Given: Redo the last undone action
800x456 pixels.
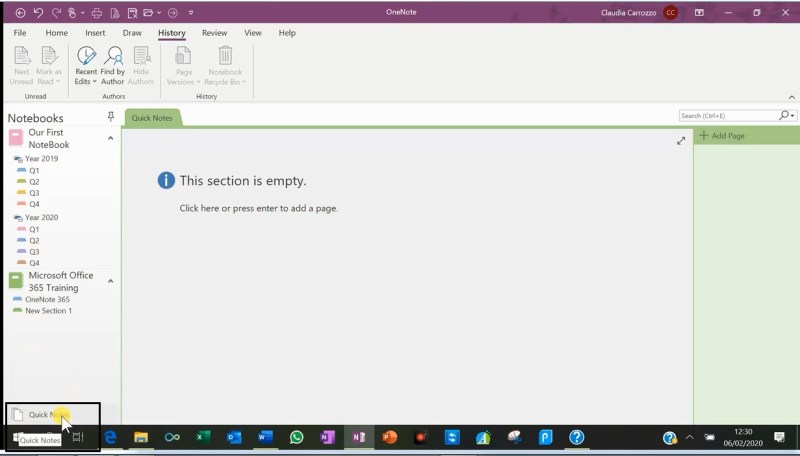Looking at the screenshot, I should tap(56, 13).
